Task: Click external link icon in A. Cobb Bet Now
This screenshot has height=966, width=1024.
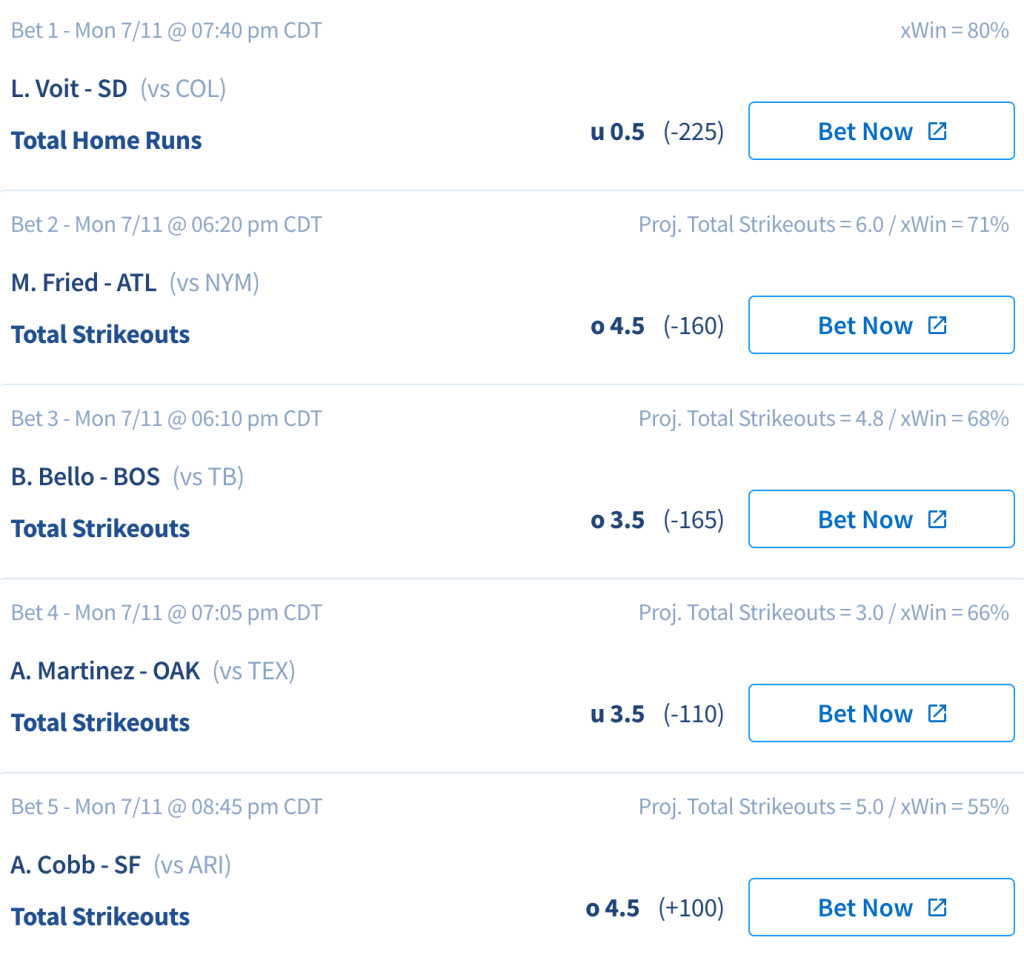Action: coord(937,907)
